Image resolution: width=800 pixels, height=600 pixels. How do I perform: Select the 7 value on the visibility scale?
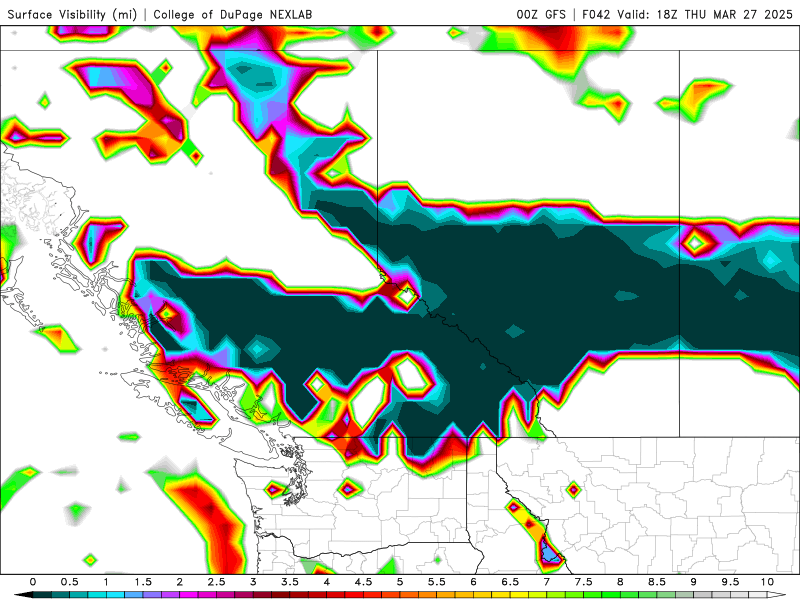click(547, 582)
